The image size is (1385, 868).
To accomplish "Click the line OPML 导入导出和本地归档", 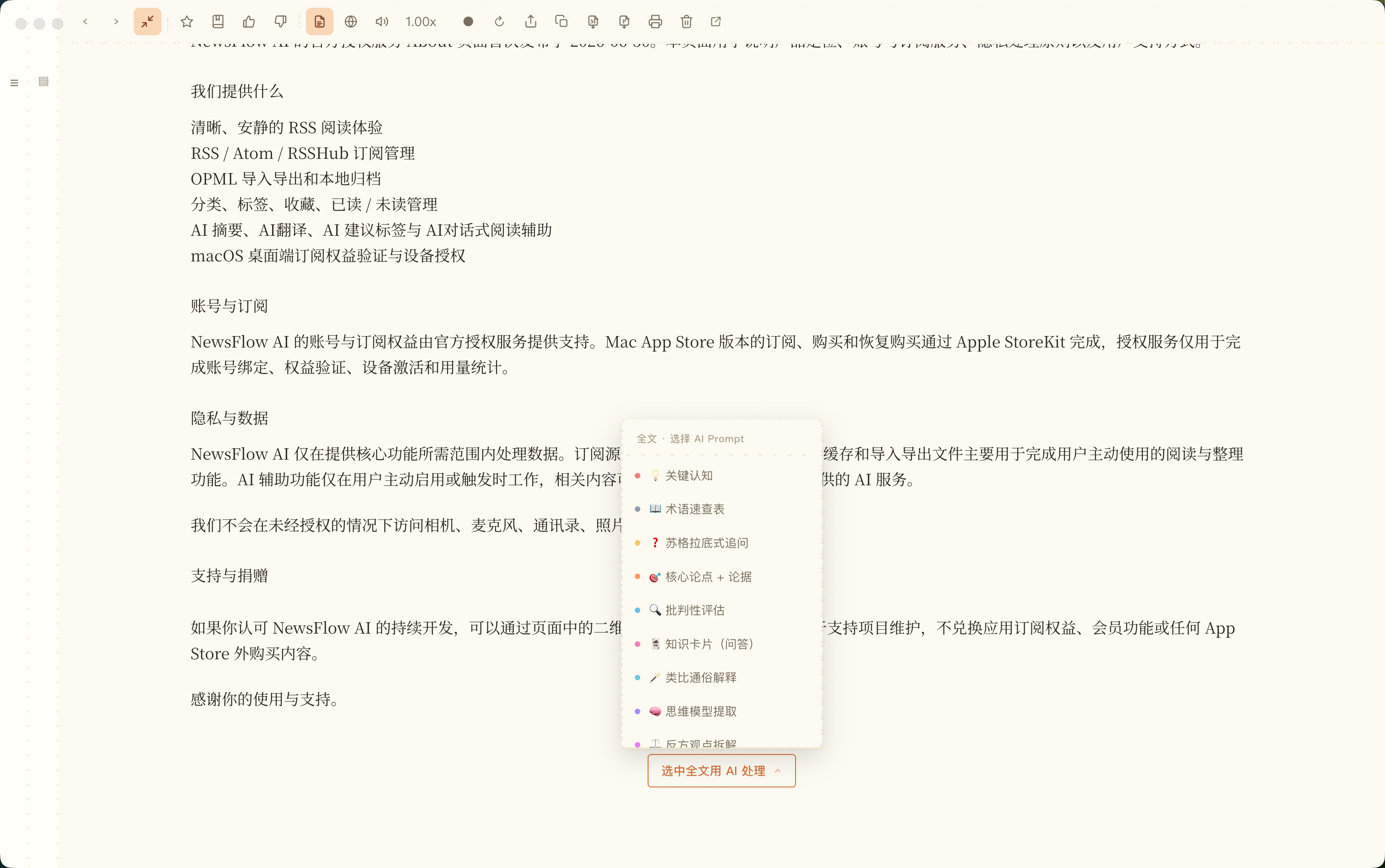I will point(286,179).
